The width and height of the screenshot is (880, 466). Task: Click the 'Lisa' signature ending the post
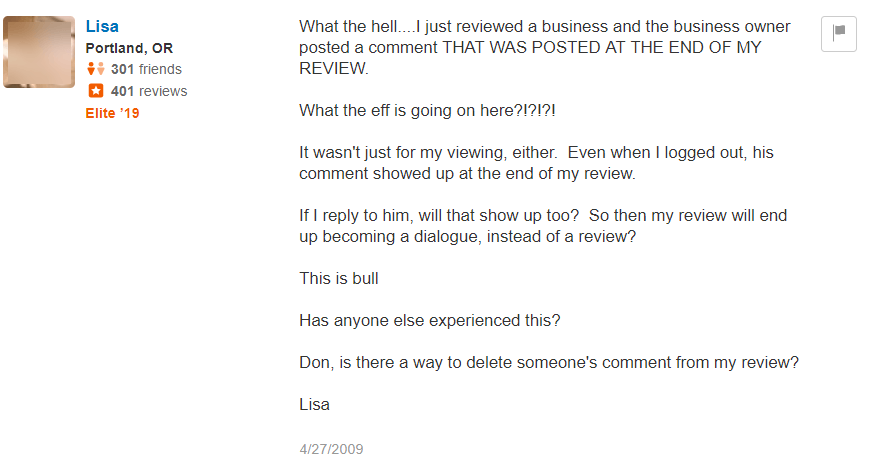314,405
